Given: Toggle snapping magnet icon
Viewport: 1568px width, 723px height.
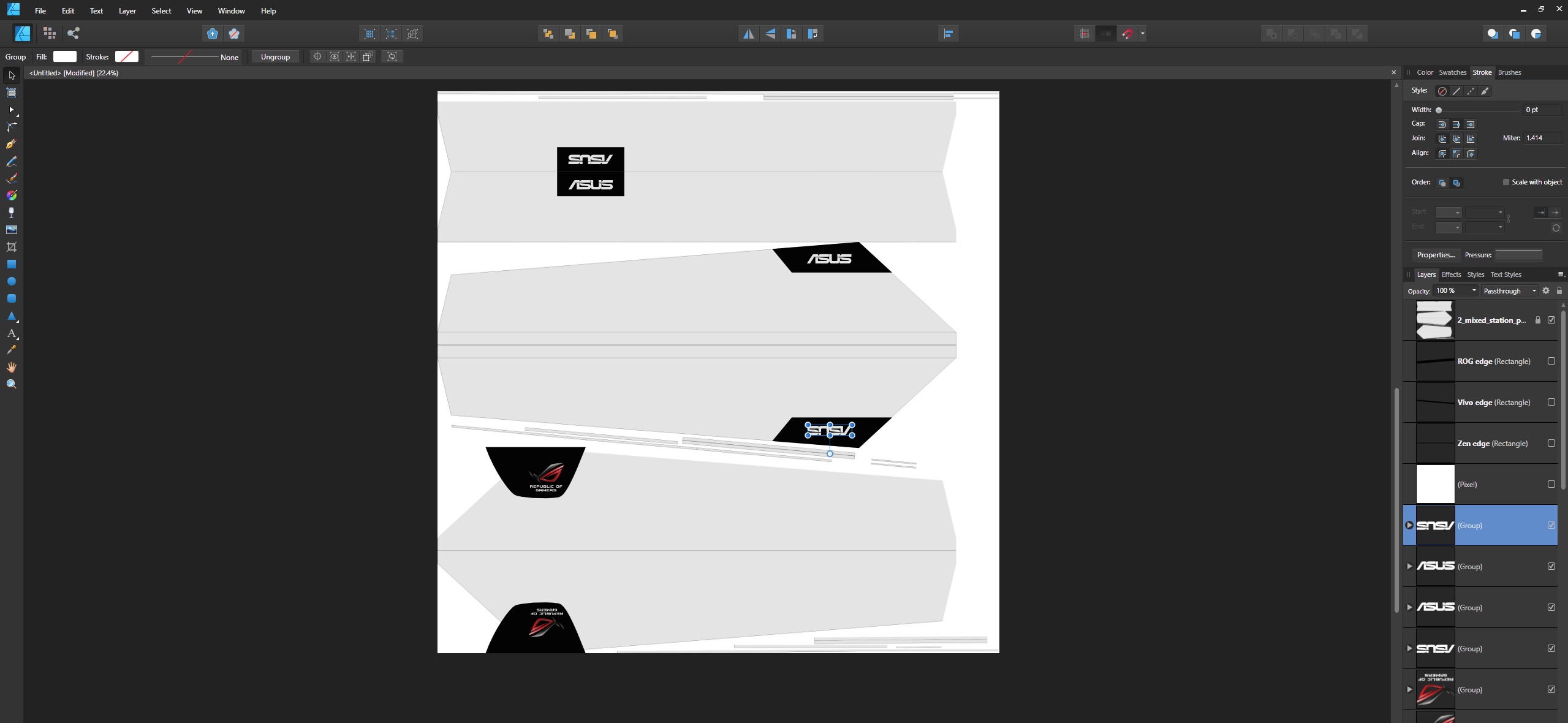Looking at the screenshot, I should coord(1127,34).
